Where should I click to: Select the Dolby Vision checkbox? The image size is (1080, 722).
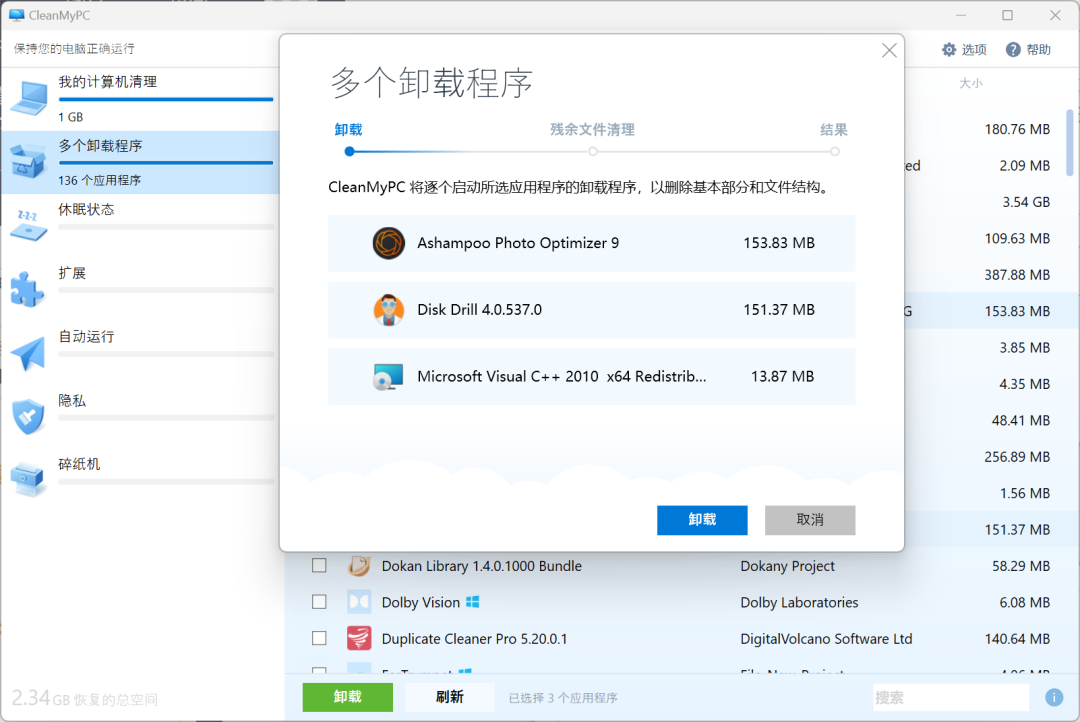pyautogui.click(x=319, y=602)
